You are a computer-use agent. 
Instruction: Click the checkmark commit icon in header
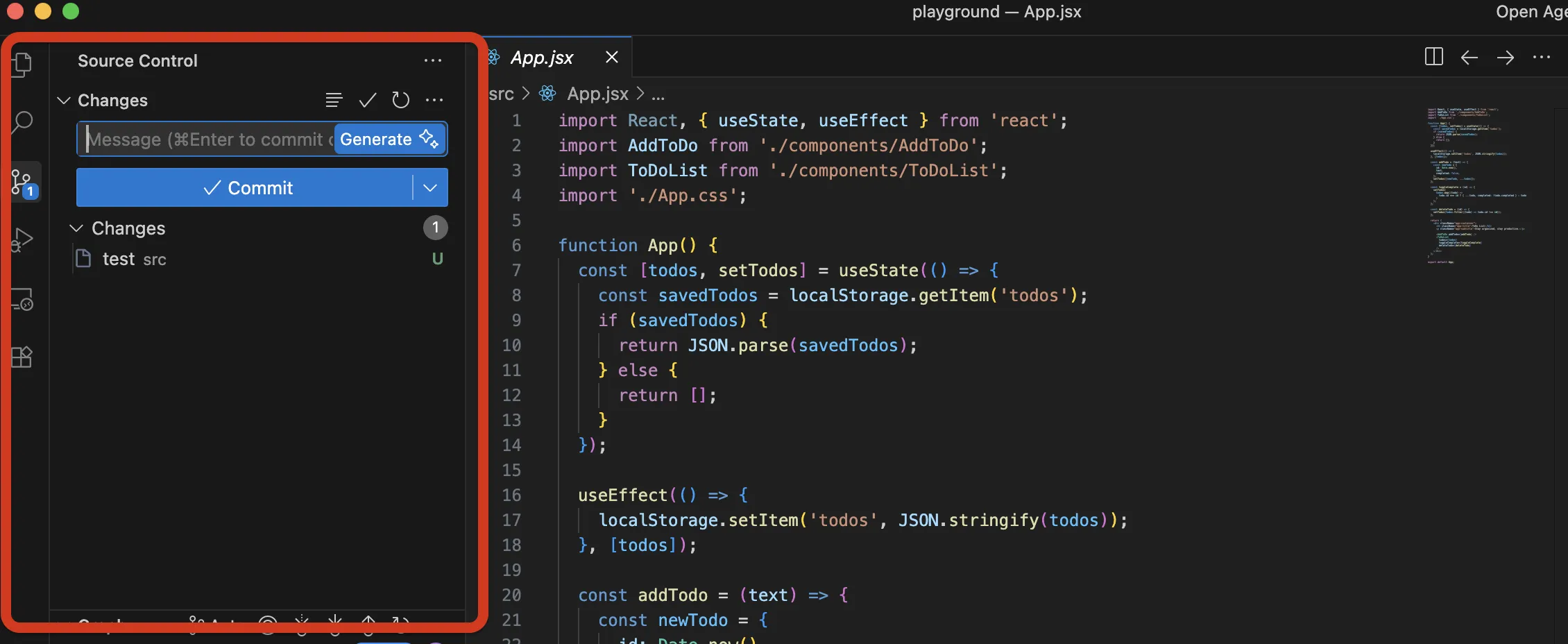tap(368, 101)
